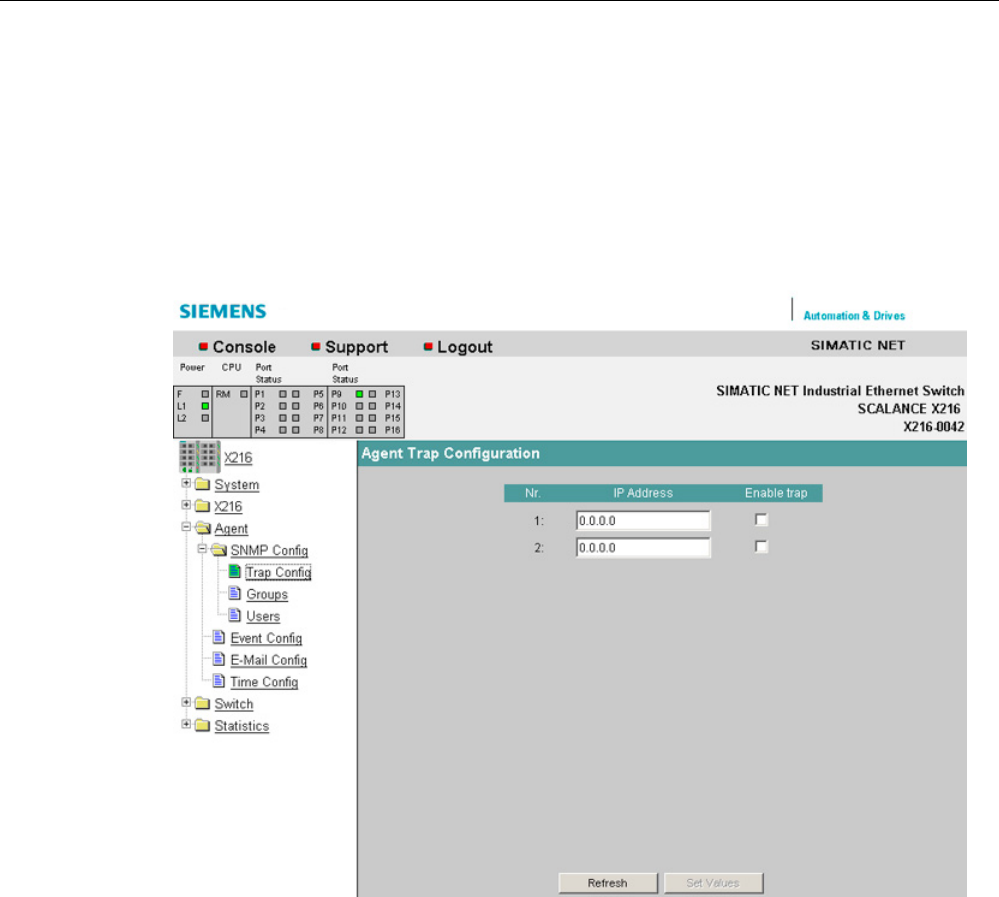Viewport: 999px width, 897px height.
Task: Click the Automation & Drives link
Action: coord(854,315)
